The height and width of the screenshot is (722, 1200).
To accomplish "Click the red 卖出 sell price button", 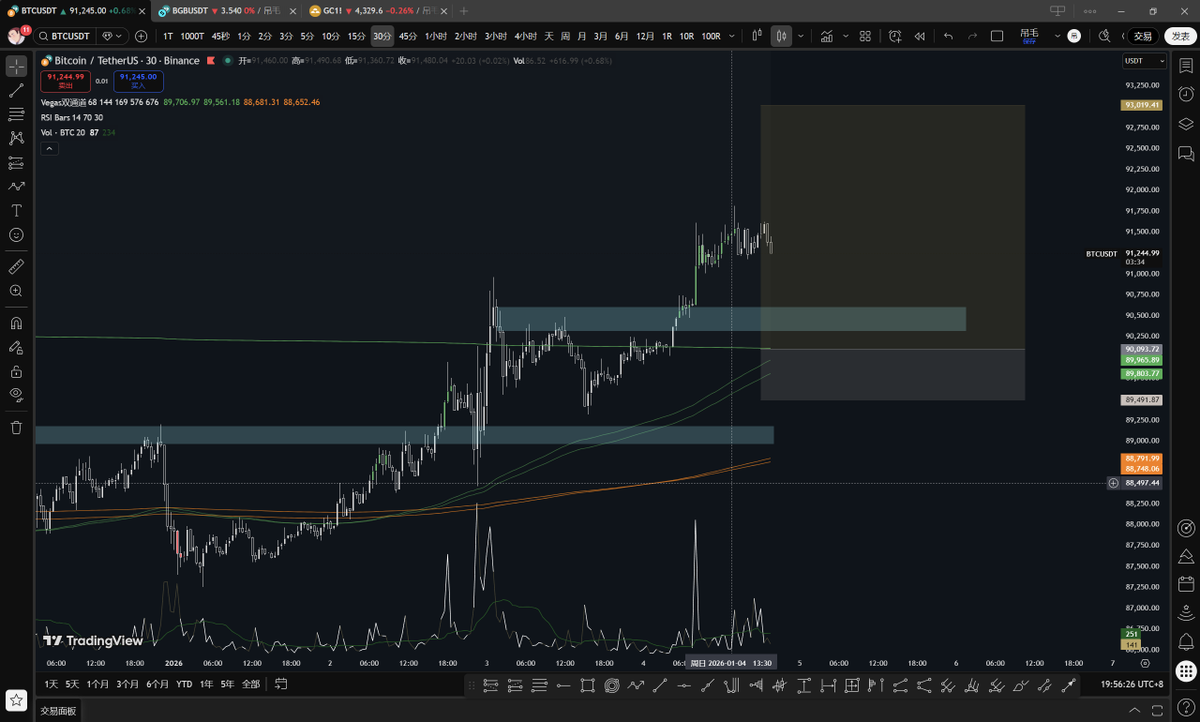I will (65, 81).
